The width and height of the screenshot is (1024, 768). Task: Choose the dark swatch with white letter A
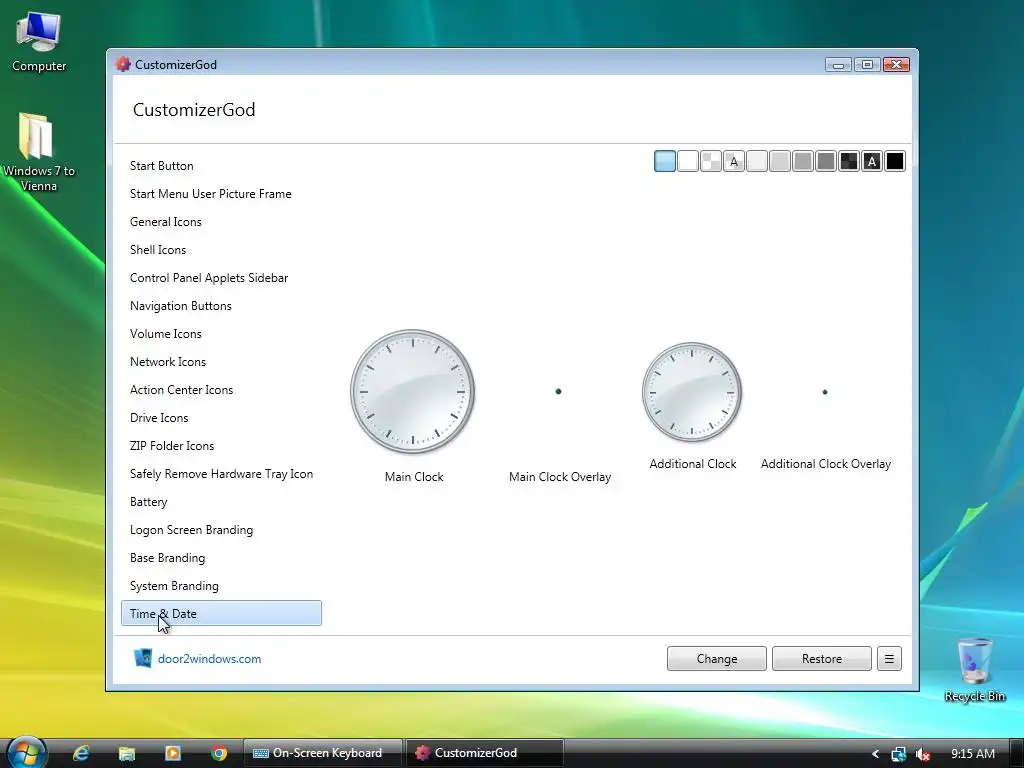[x=872, y=161]
